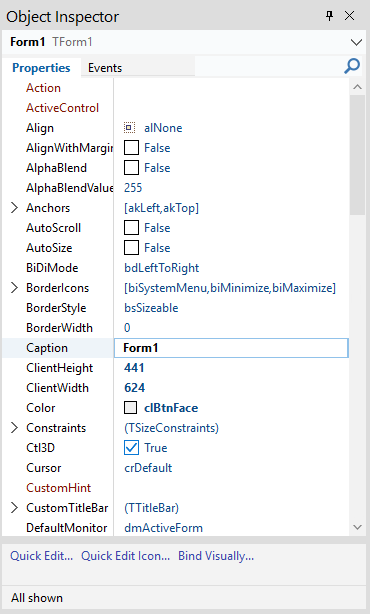This screenshot has width=370, height=614.
Task: Click the ClientWidth value 624
Action: click(135, 388)
